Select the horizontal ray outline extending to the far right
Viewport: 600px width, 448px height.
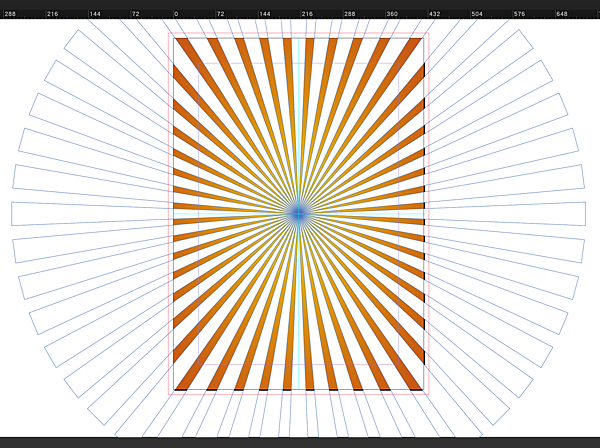point(505,214)
